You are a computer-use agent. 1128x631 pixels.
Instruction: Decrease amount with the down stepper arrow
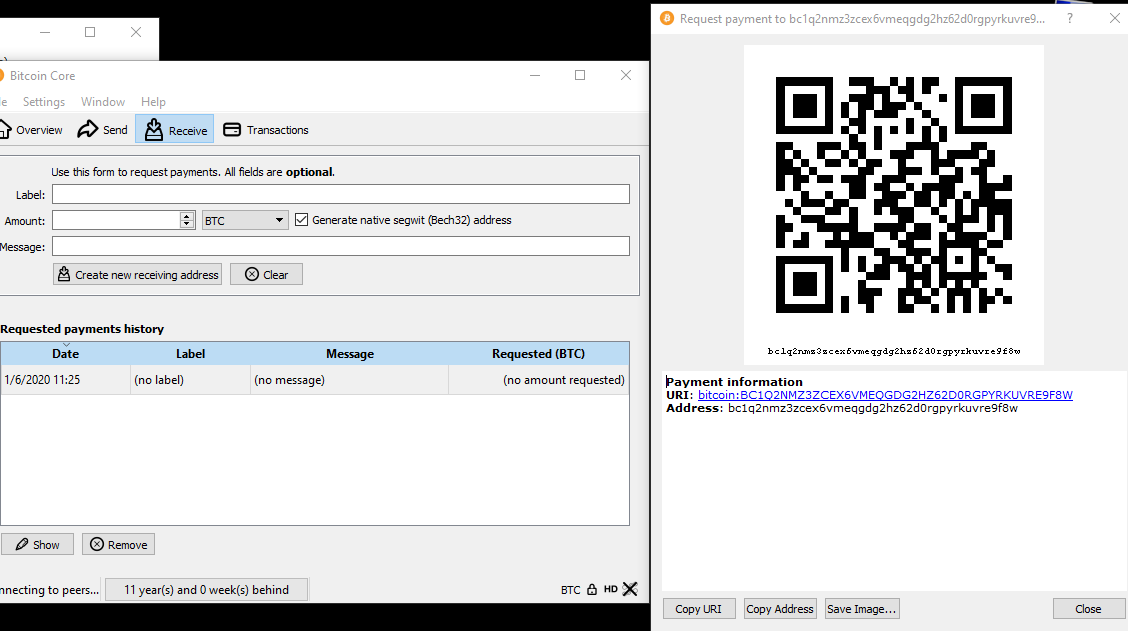point(187,224)
